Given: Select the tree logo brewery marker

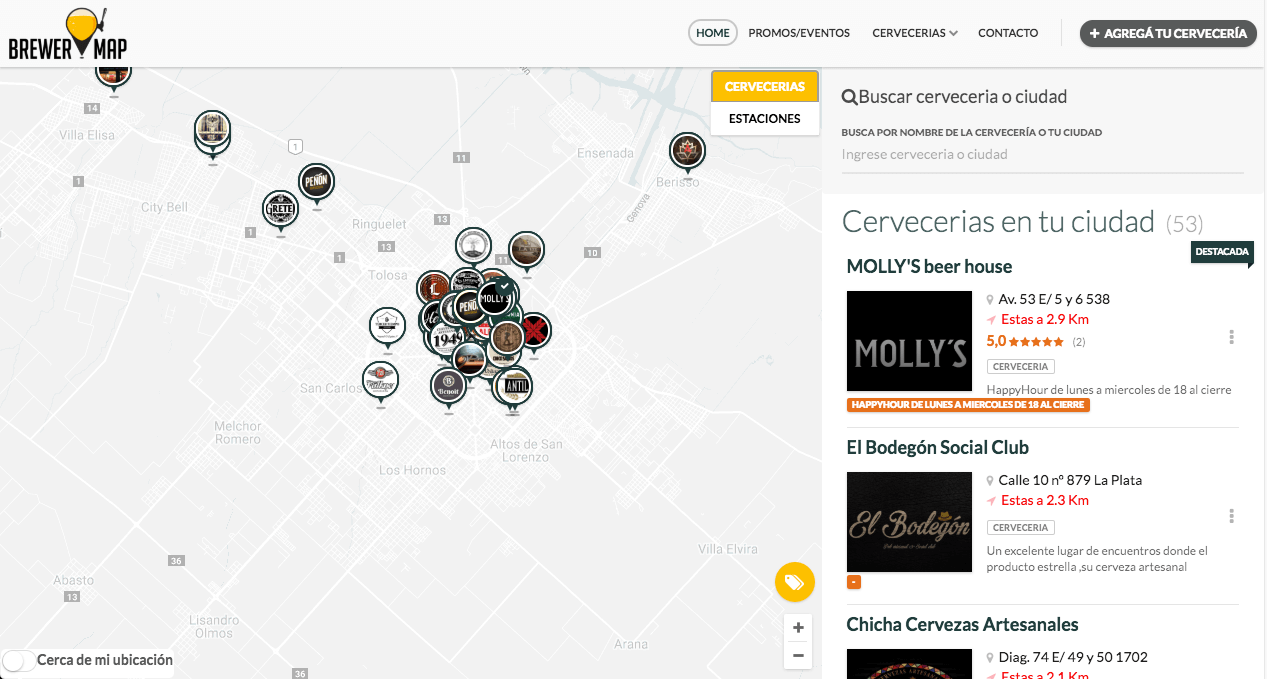Looking at the screenshot, I should coord(473,246).
